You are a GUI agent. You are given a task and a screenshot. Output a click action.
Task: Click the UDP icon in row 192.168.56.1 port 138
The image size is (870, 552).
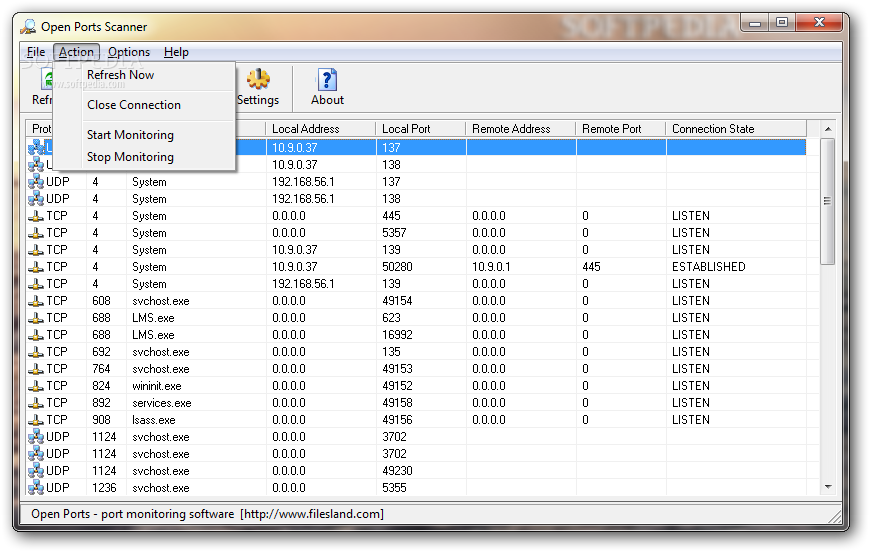36,199
